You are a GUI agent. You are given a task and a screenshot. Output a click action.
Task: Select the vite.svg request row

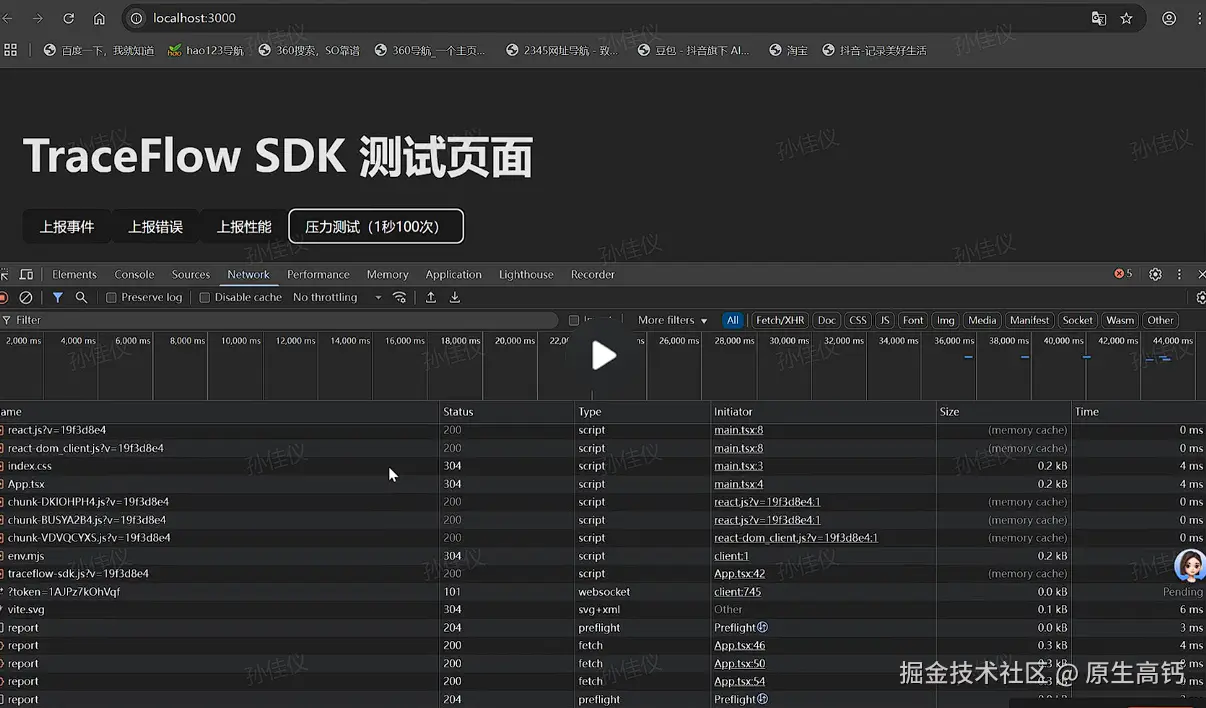603,610
